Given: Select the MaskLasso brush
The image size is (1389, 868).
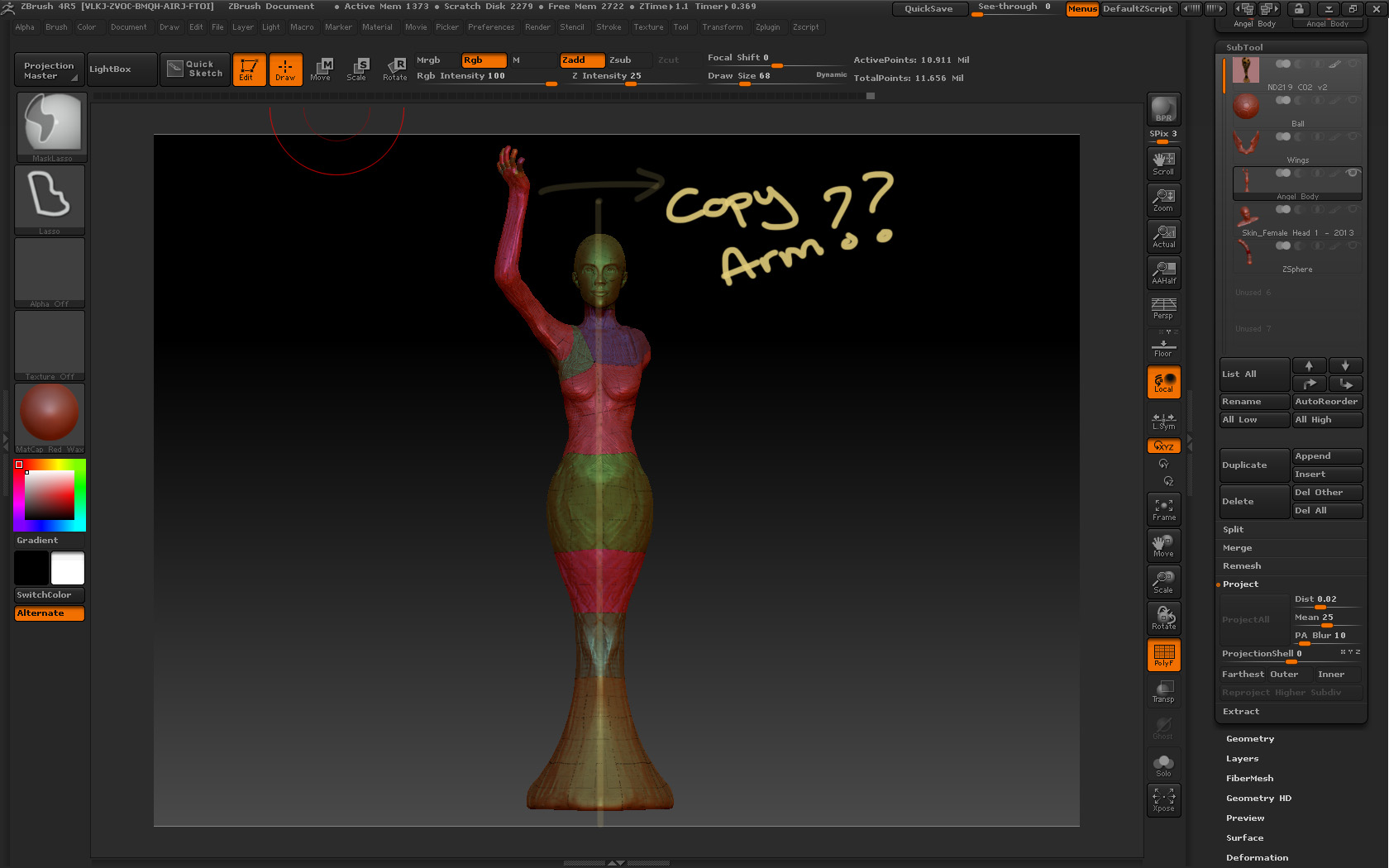Looking at the screenshot, I should point(50,124).
